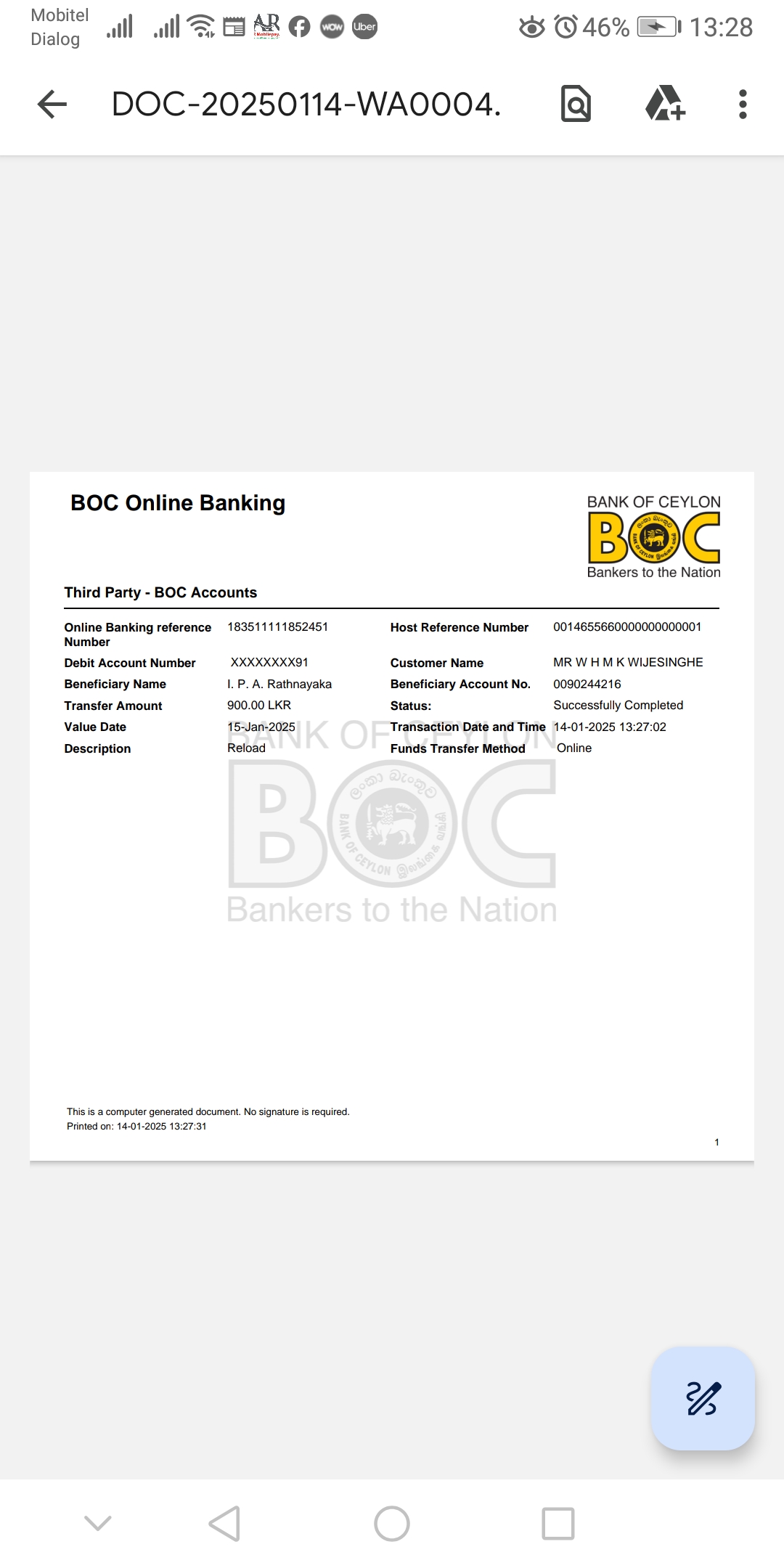Tap the Successfully Completed status text

pos(618,705)
